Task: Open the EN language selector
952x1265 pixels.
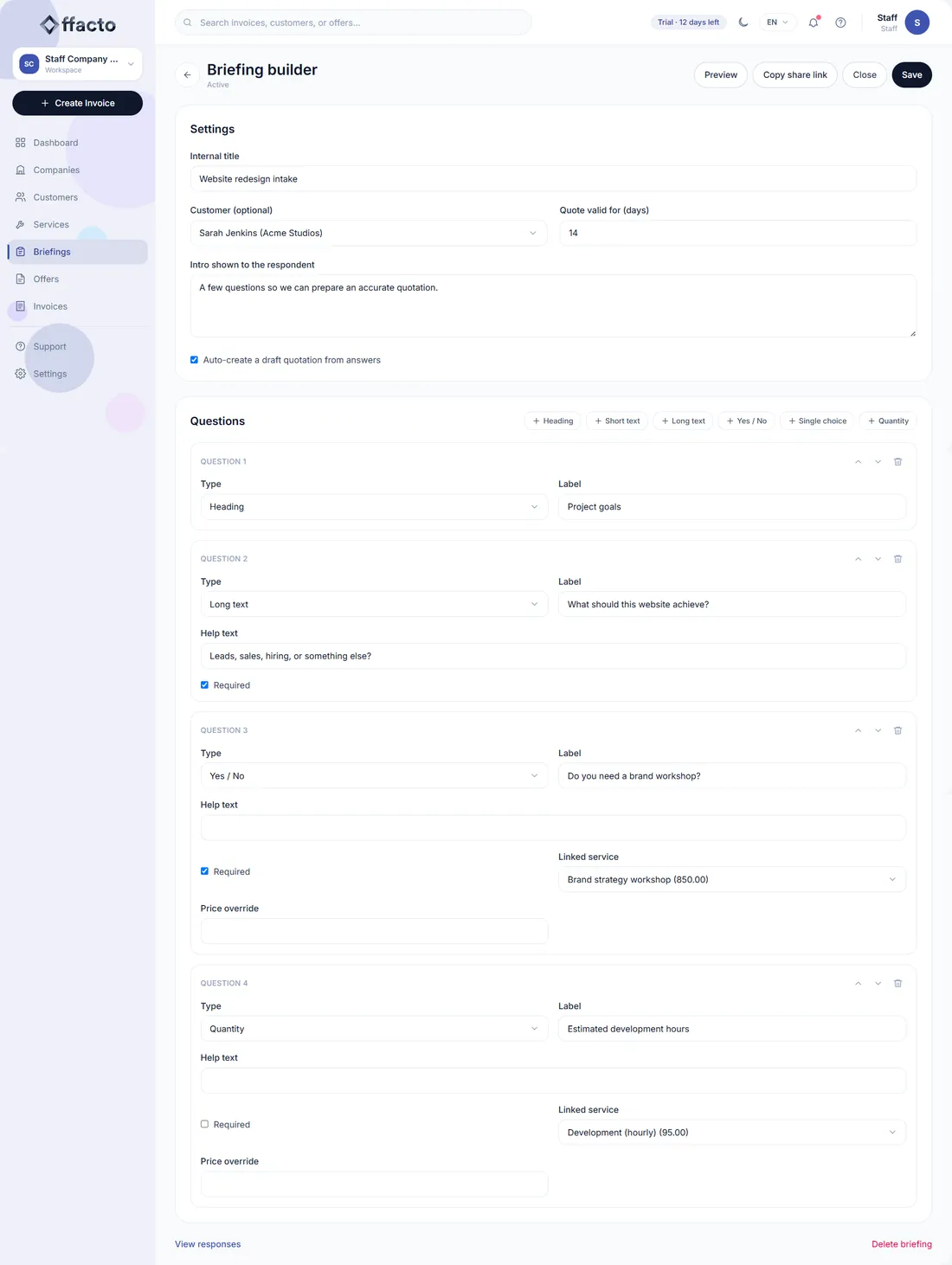Action: point(777,22)
